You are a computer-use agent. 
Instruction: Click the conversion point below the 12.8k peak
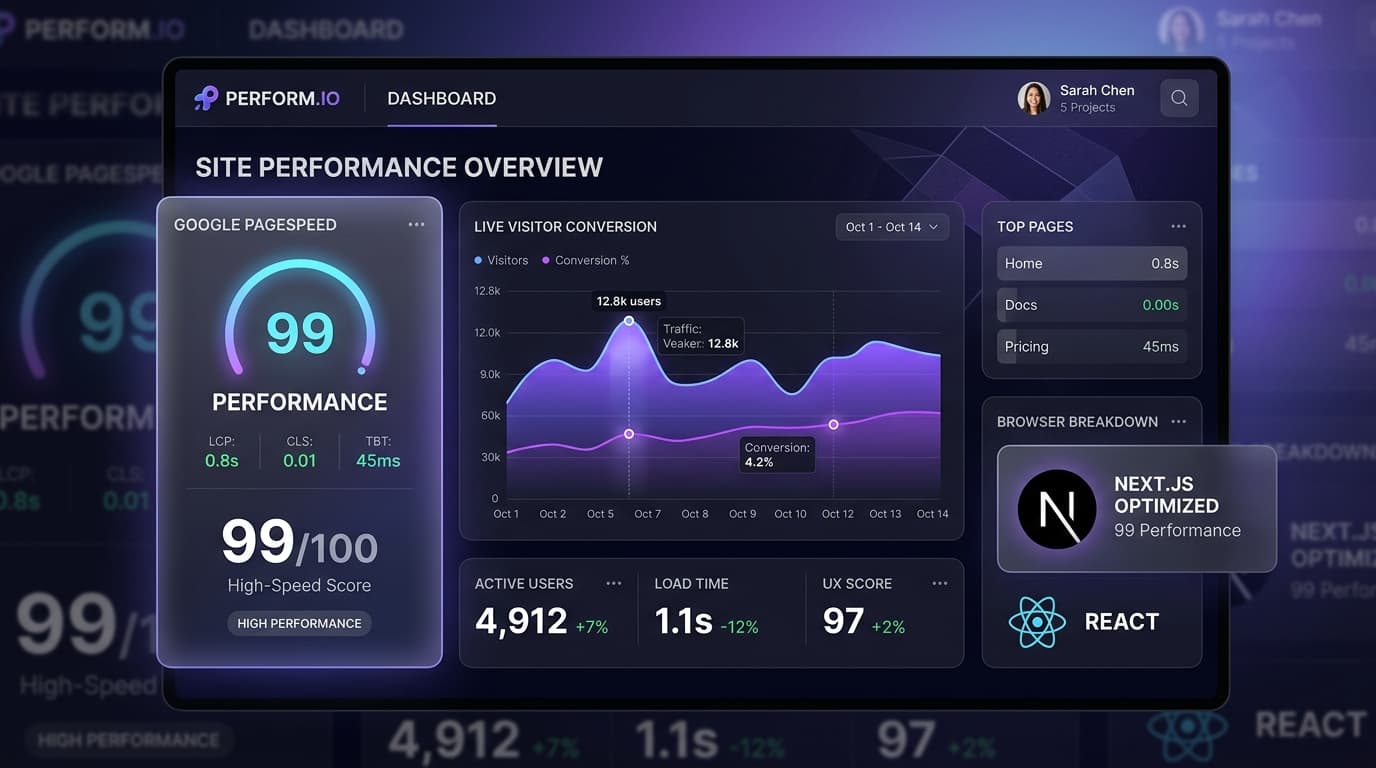click(629, 434)
